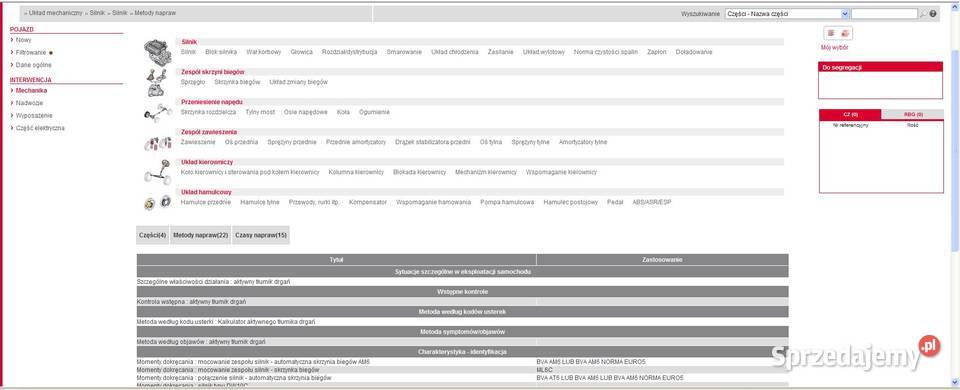Focus the search text field
Image resolution: width=960 pixels, height=390 pixels.
(884, 13)
